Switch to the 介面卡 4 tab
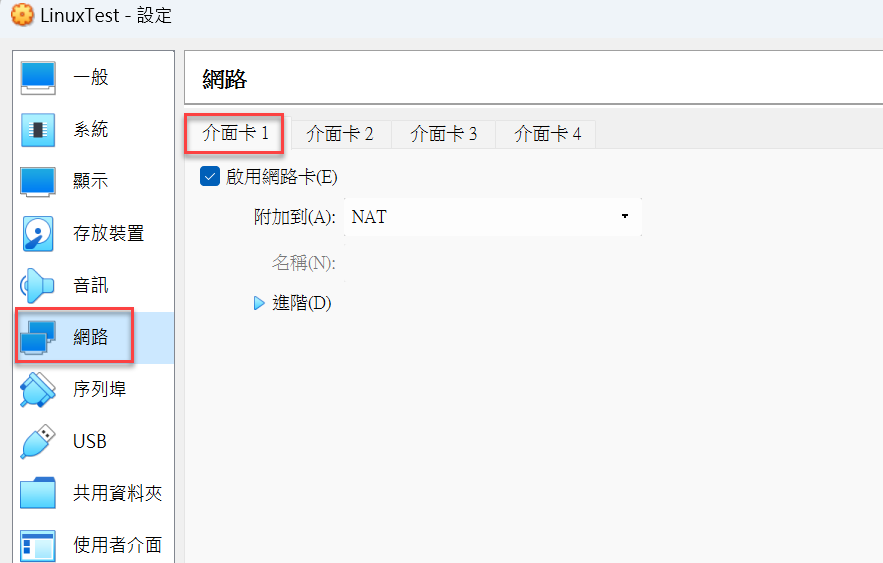This screenshot has width=883, height=563. coord(547,134)
